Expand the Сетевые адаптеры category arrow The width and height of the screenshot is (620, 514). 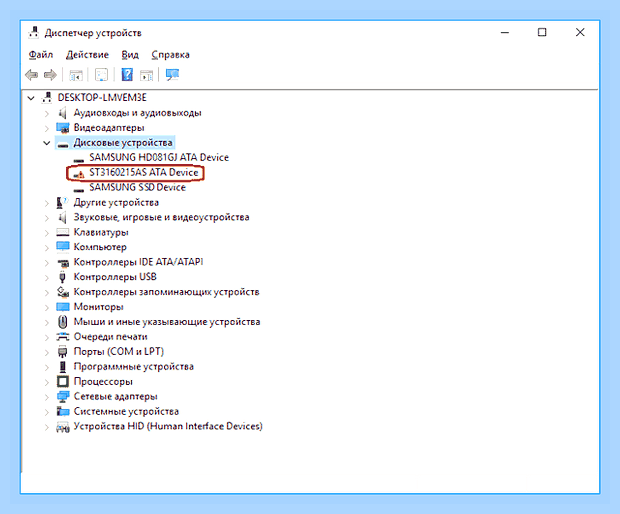click(47, 397)
